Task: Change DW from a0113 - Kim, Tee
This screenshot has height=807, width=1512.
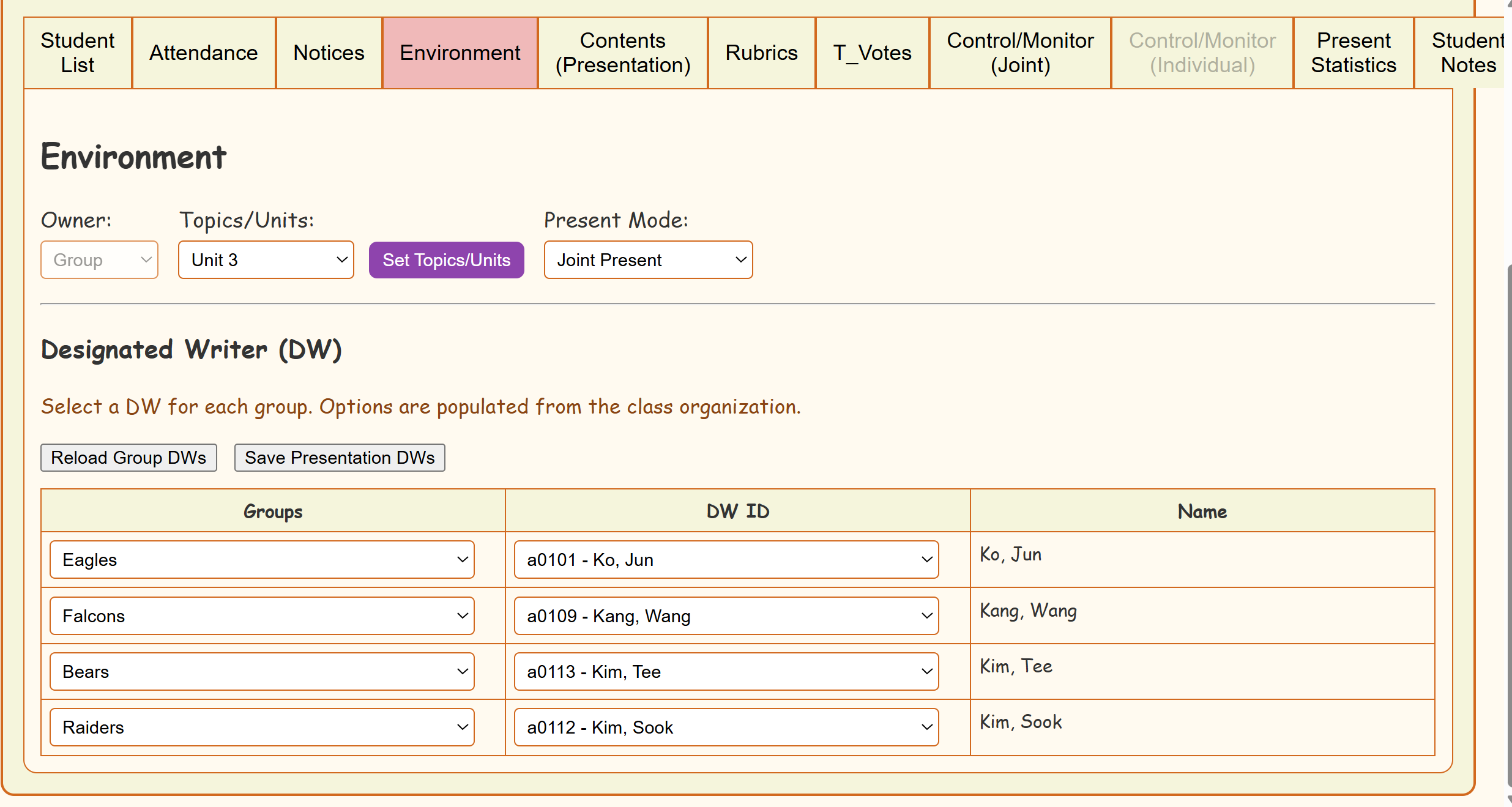Action: click(726, 672)
